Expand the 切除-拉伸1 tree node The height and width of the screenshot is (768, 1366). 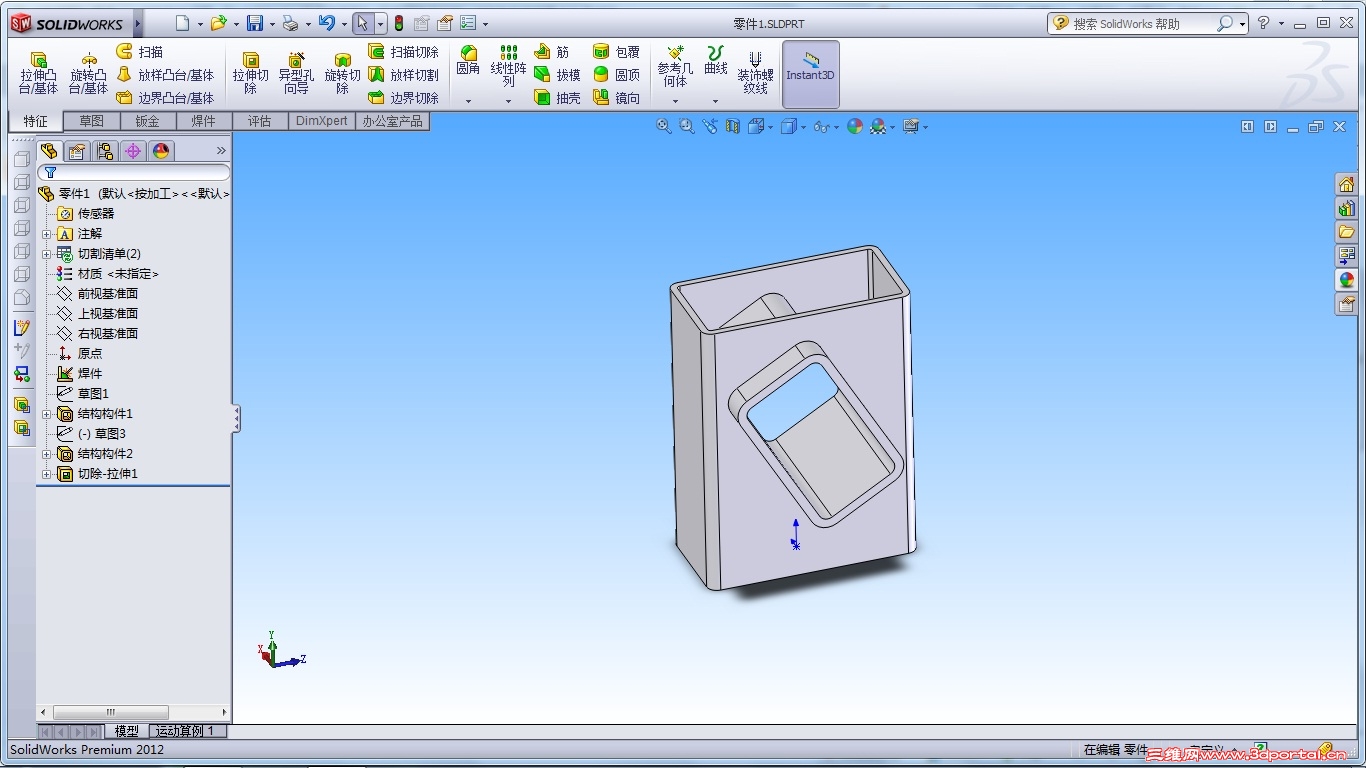[47, 474]
